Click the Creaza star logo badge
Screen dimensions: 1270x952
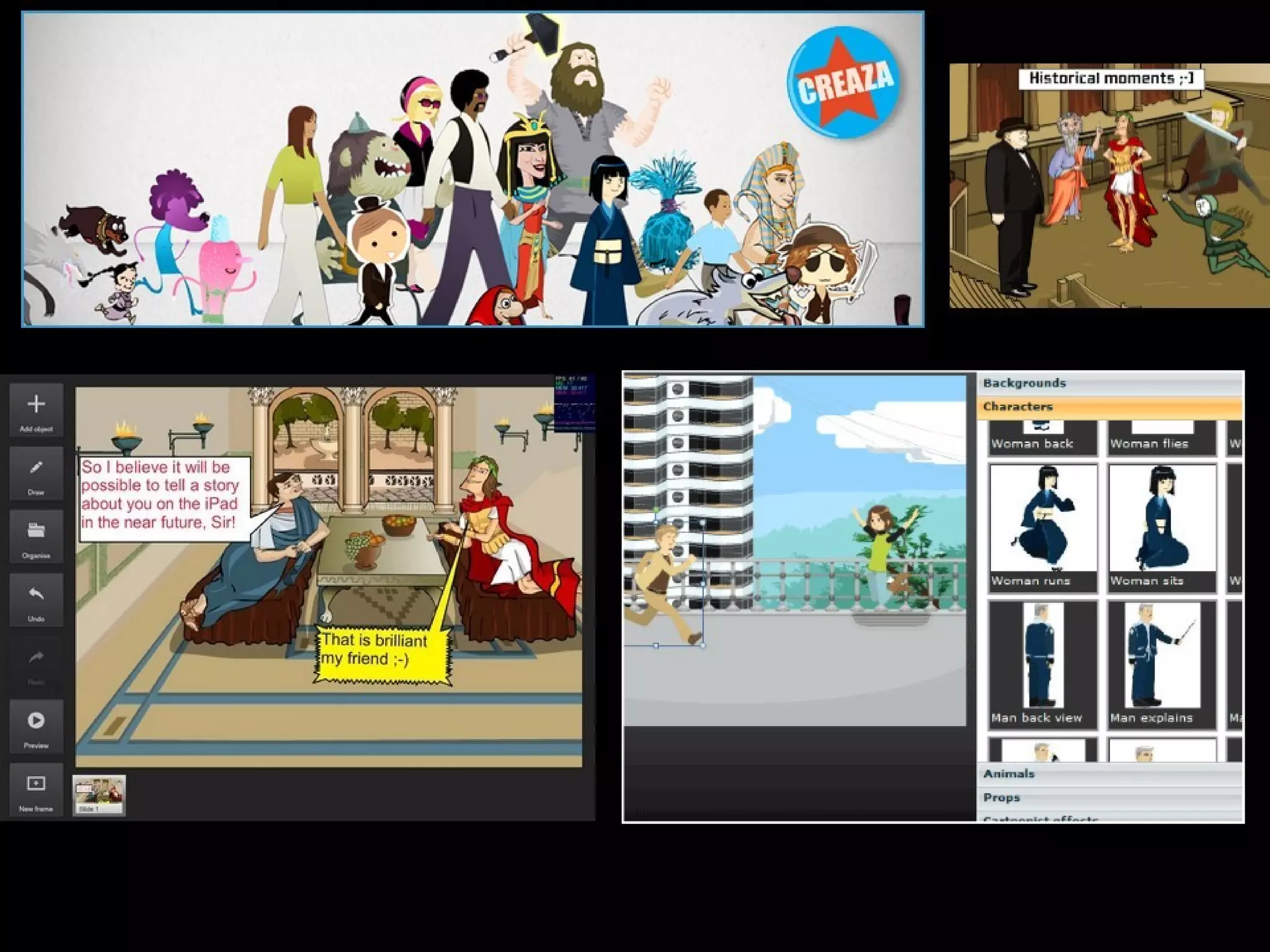click(845, 82)
